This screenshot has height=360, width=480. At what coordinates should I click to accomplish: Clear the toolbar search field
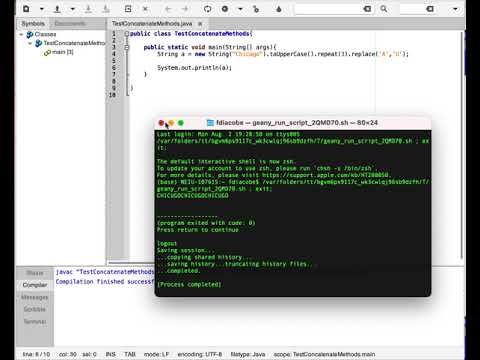tap(367, 9)
